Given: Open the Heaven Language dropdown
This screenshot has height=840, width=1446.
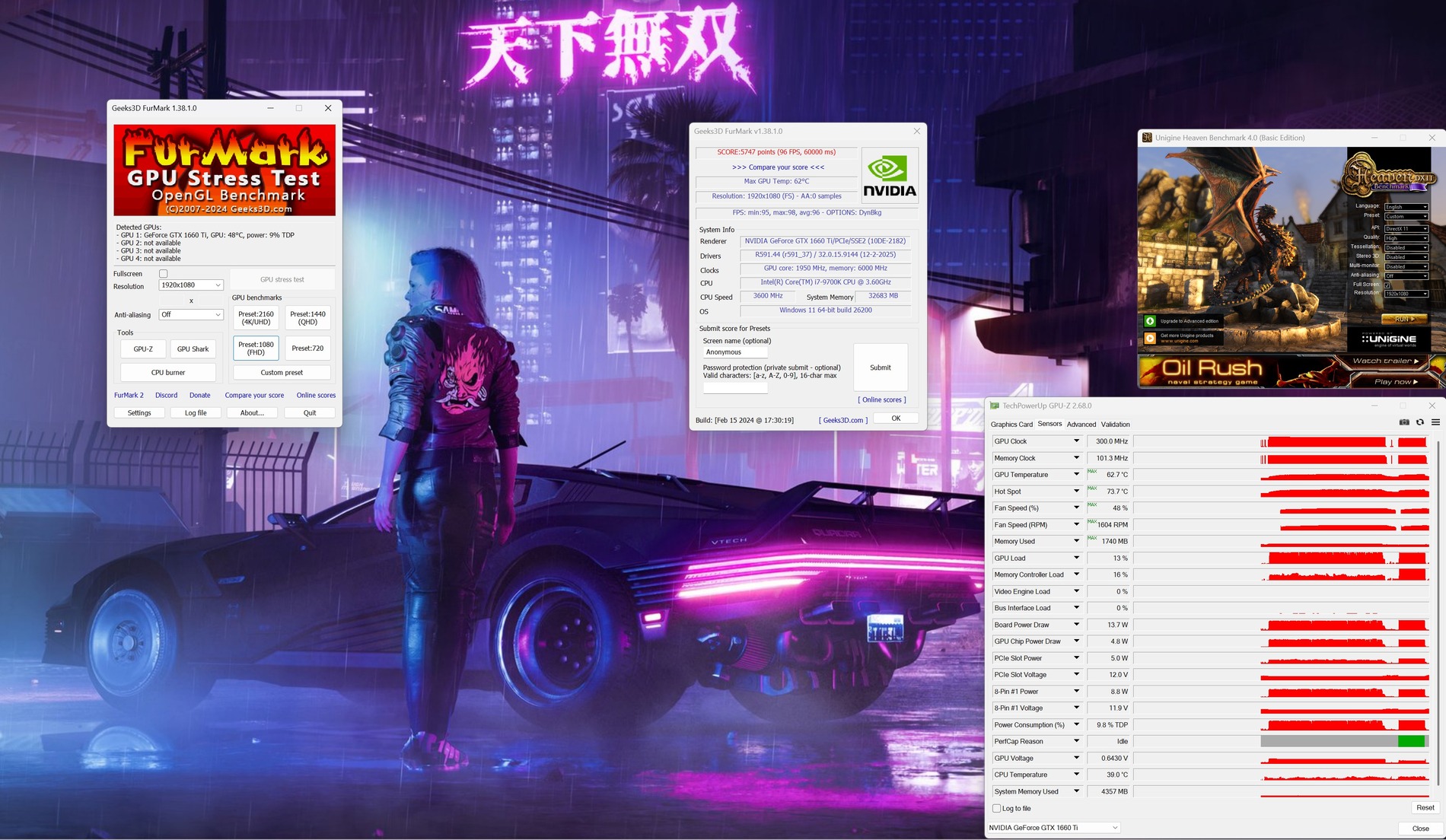Looking at the screenshot, I should (x=1406, y=207).
